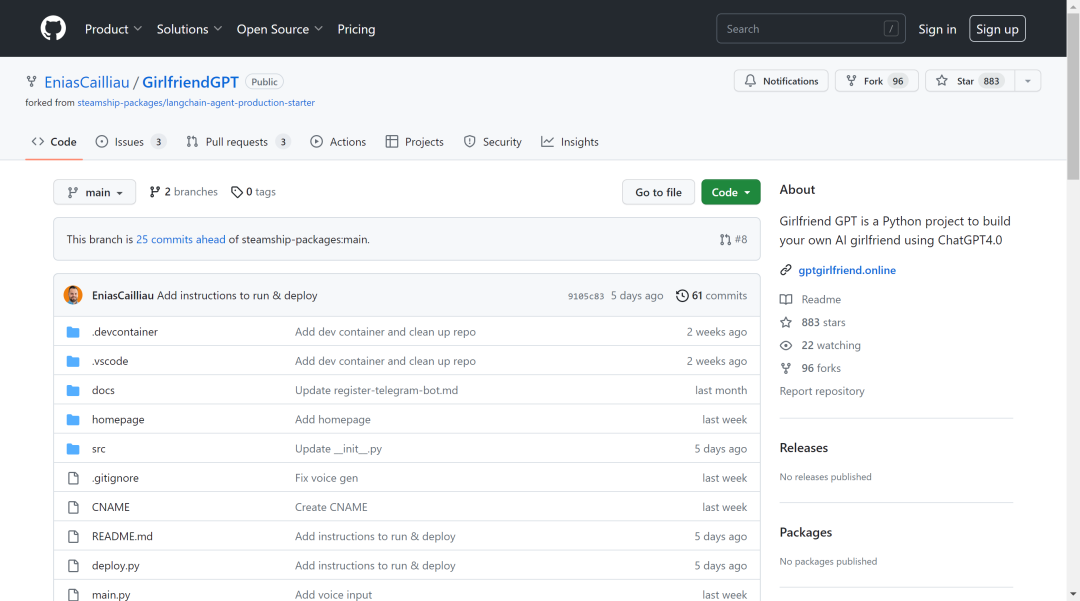Click the pull request #8 icon

coord(726,240)
